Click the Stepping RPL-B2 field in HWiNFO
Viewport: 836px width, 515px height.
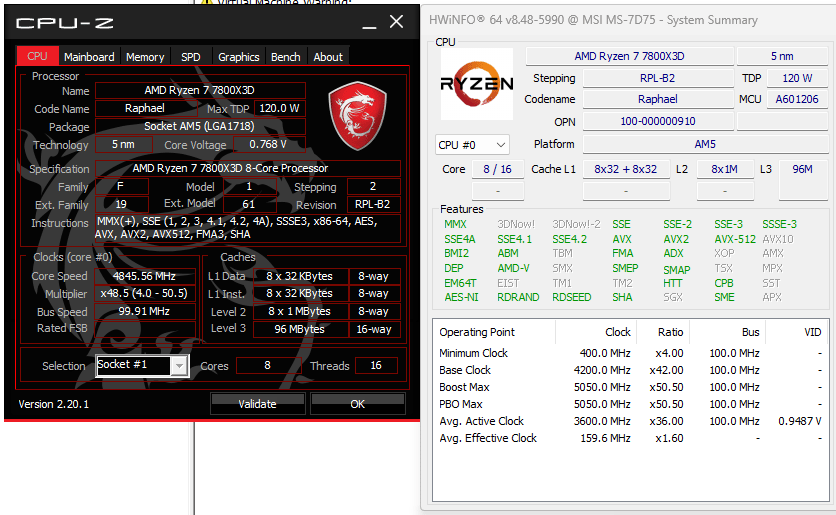[657, 78]
